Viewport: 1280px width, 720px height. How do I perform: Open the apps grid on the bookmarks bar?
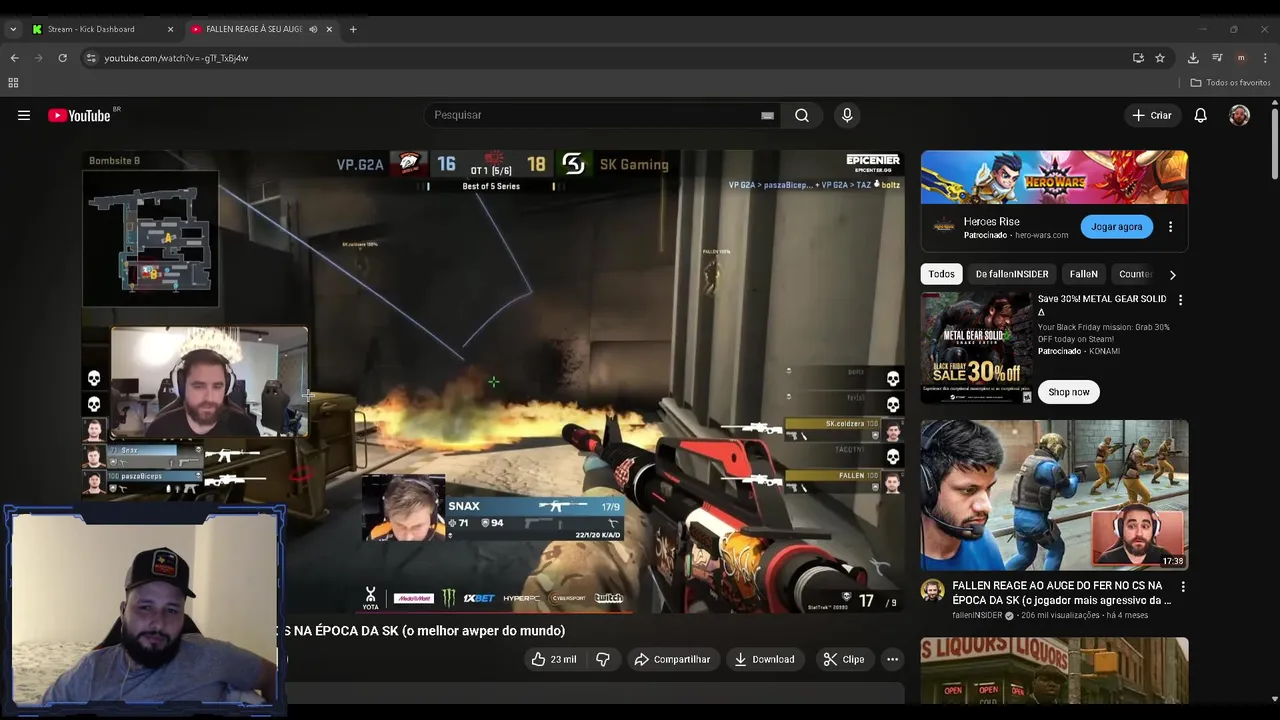pyautogui.click(x=13, y=83)
